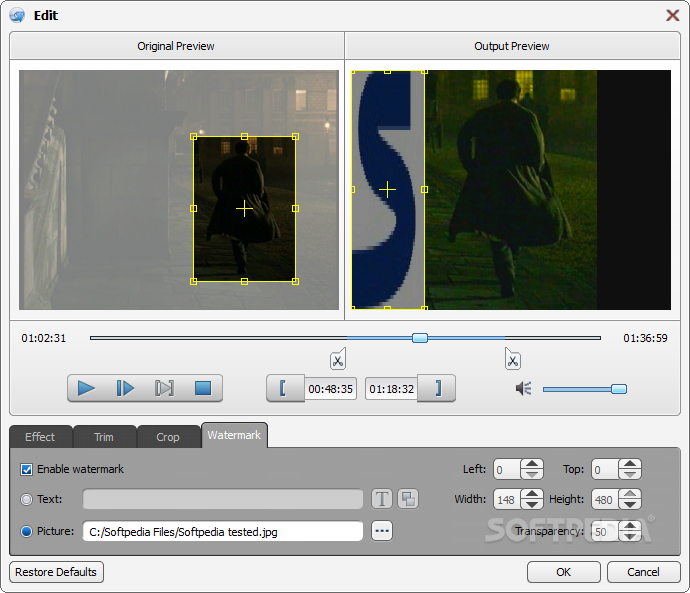Click the Play button
Screen dimensions: 690x593
coord(86,388)
